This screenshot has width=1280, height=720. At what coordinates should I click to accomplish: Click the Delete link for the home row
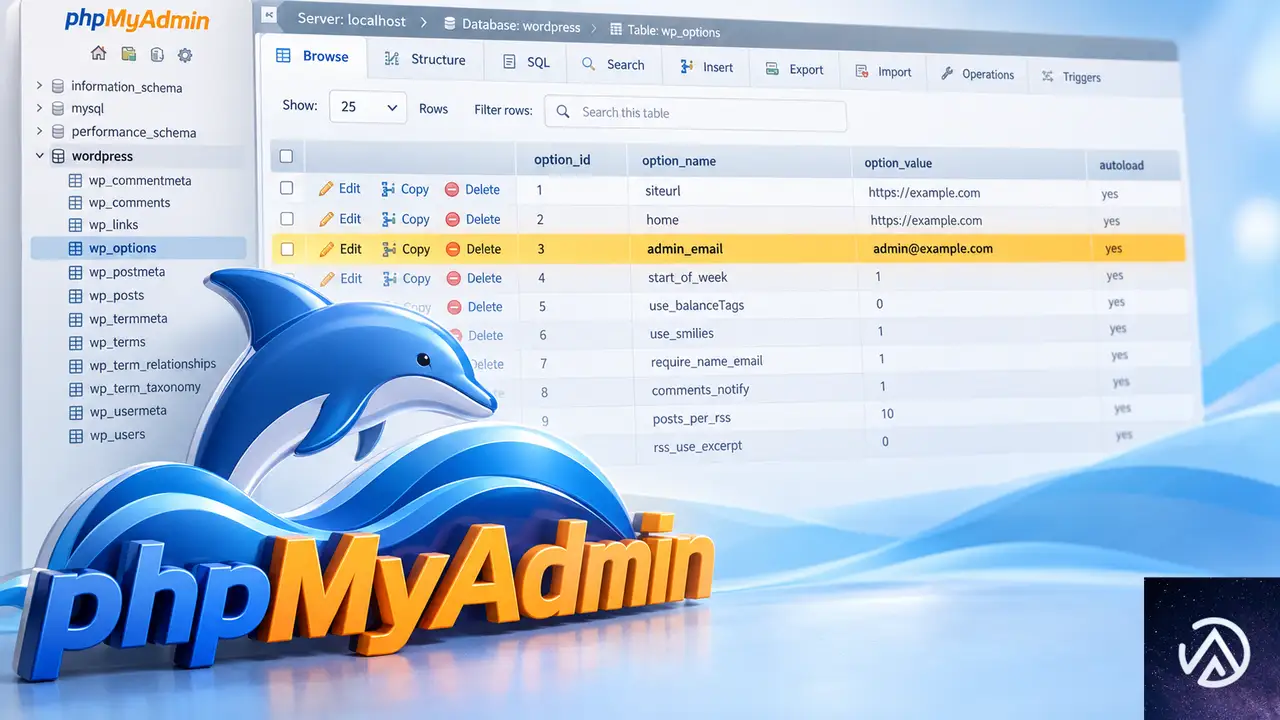click(483, 219)
